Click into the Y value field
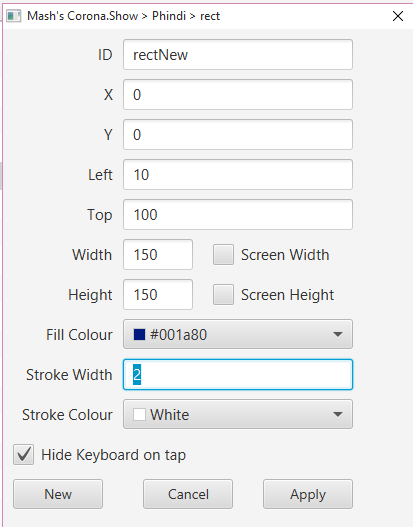413x527 pixels. click(x=238, y=134)
